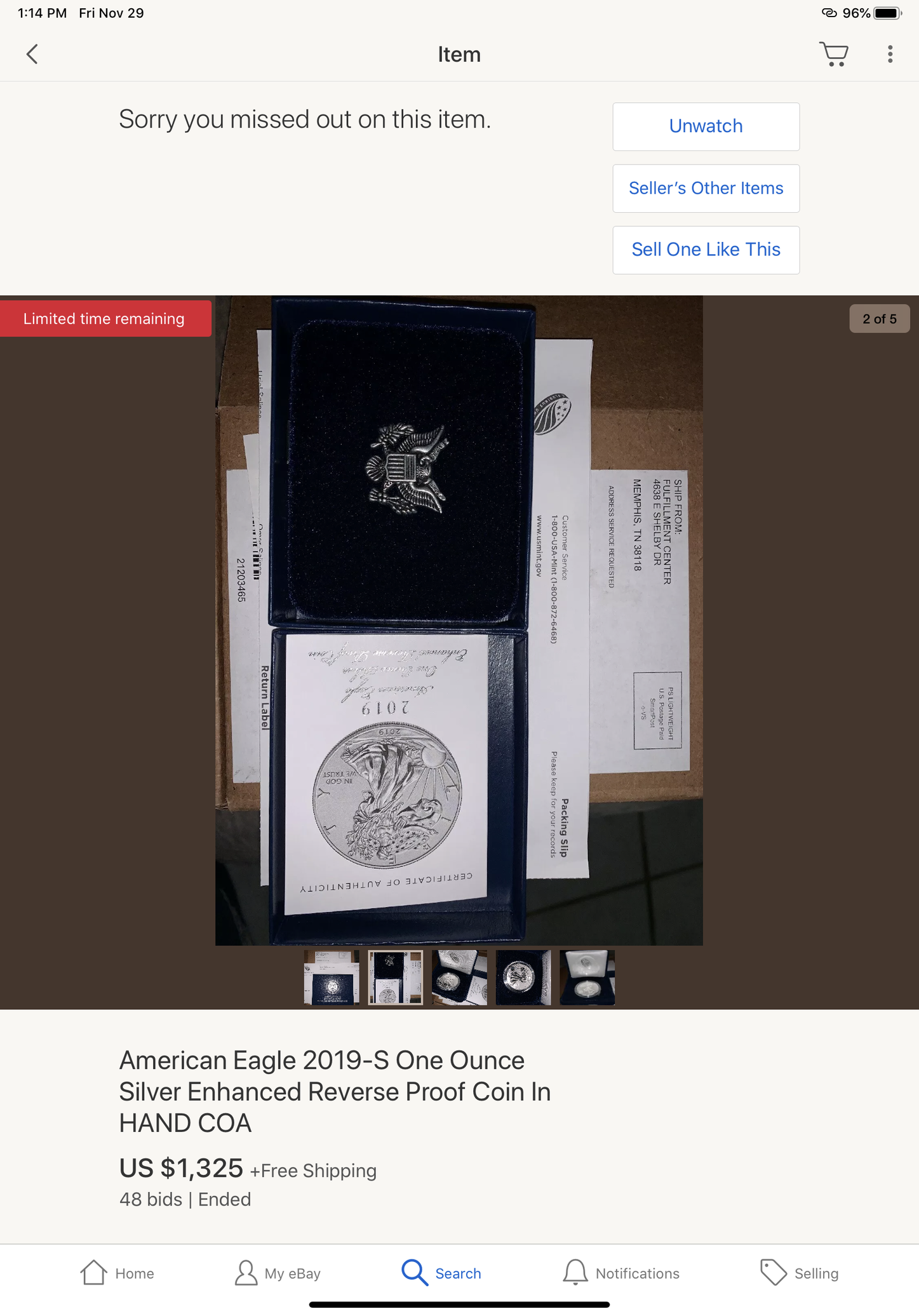Open the main item photo
919x1316 pixels.
pos(459,621)
